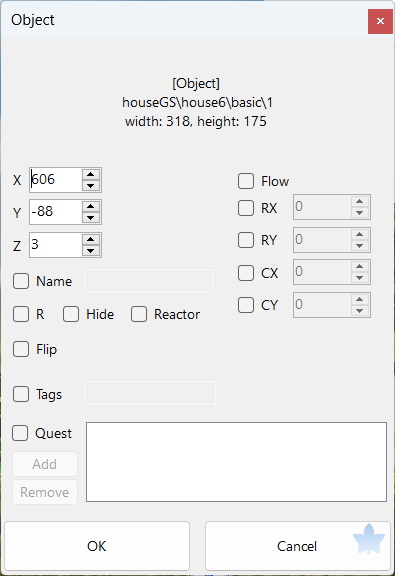Check the CY checkbox

246,305
